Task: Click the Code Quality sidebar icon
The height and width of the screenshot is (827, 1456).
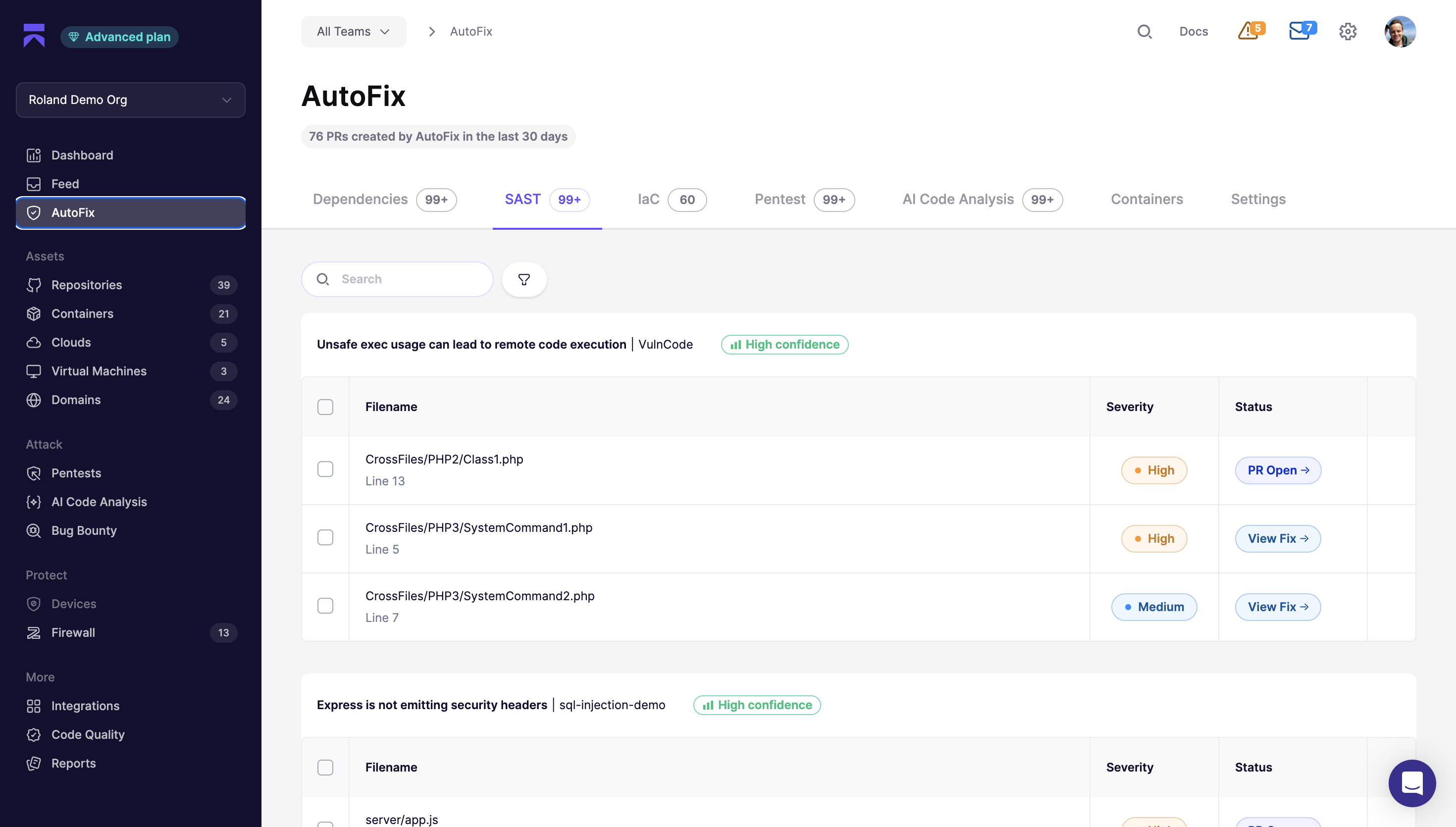Action: (34, 734)
